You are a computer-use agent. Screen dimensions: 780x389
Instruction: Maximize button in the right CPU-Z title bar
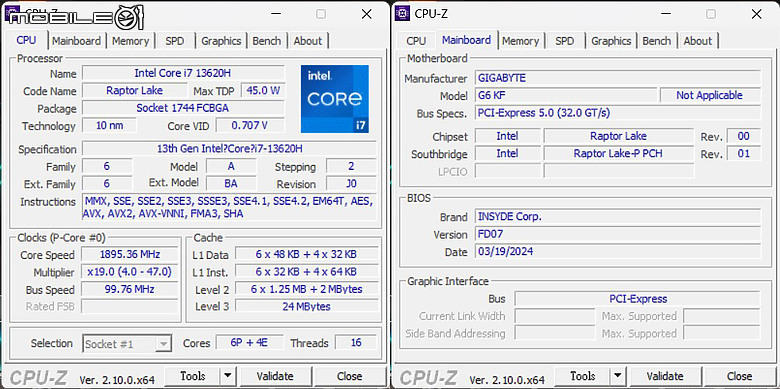(711, 14)
